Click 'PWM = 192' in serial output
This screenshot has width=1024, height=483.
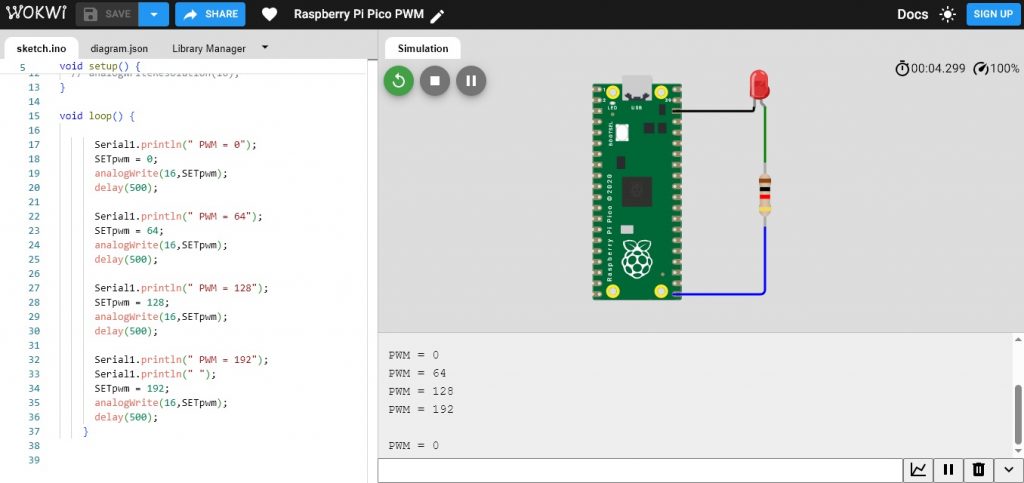coord(421,409)
